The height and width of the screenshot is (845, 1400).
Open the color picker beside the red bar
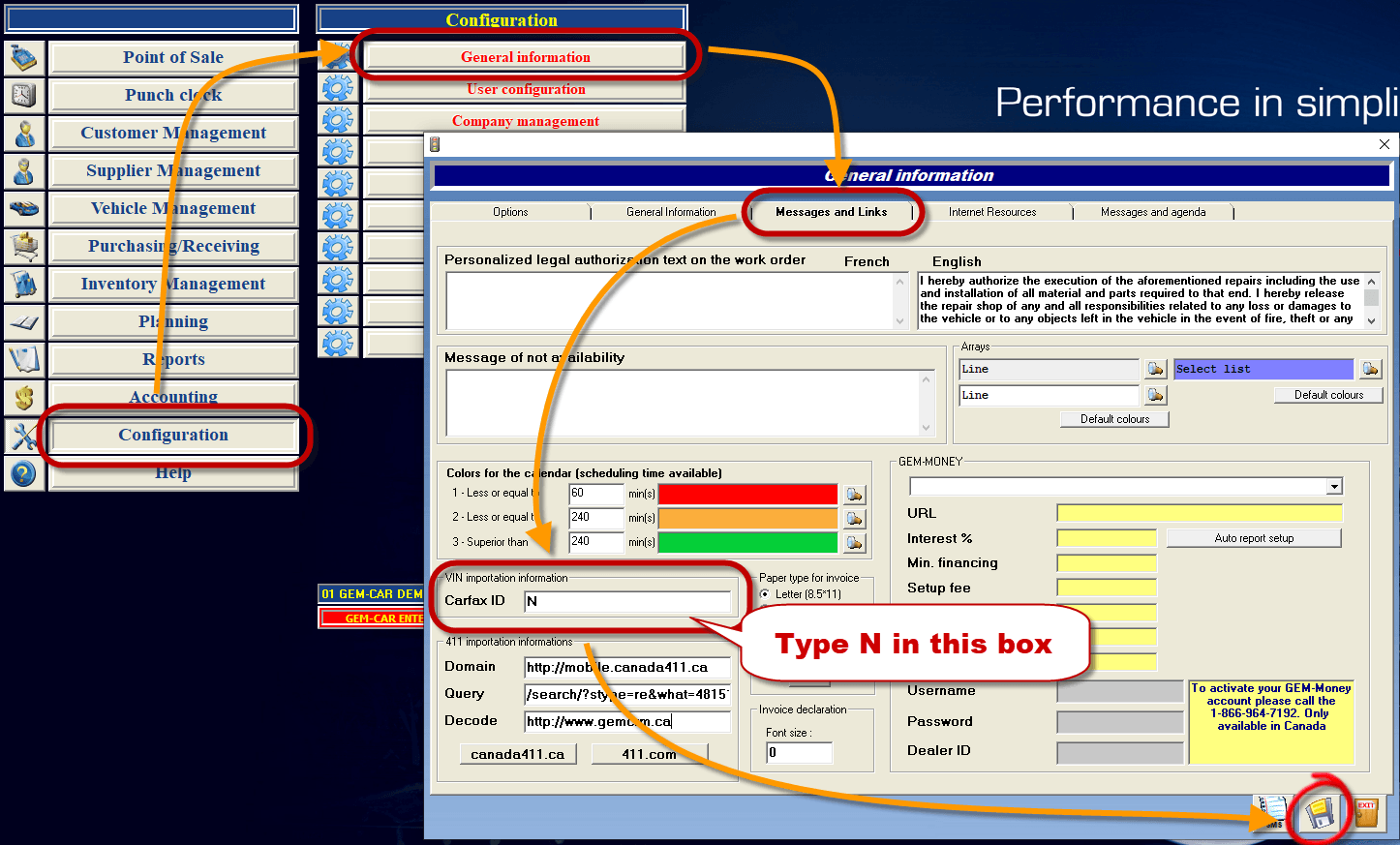(x=854, y=494)
